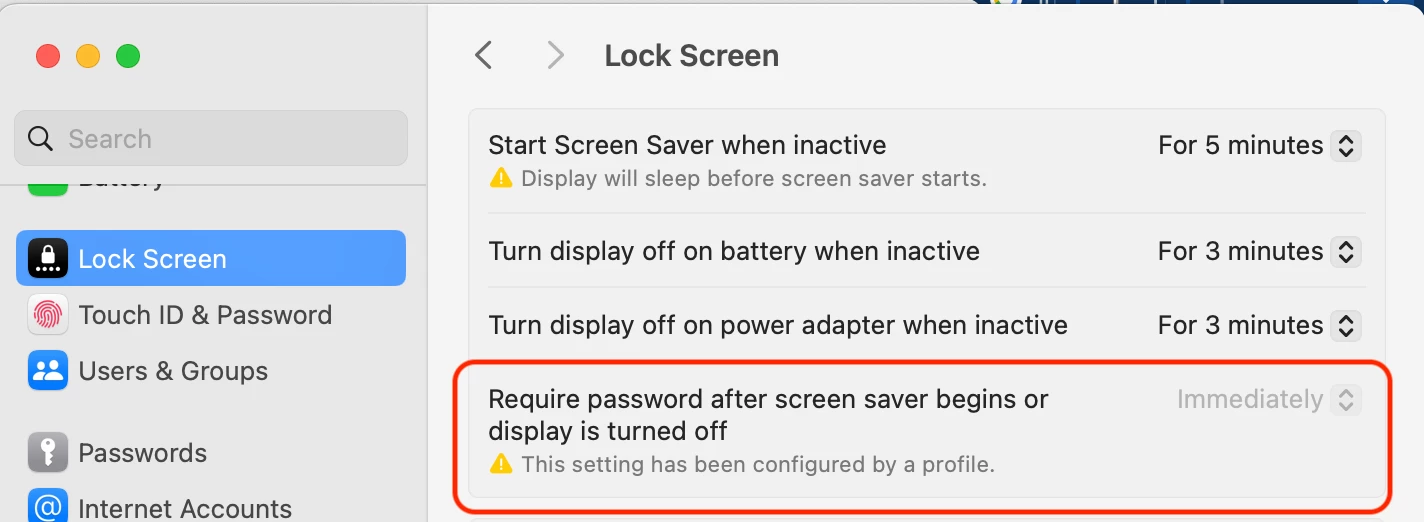The height and width of the screenshot is (522, 1424).
Task: Click the yellow minimize window button
Action: click(x=88, y=56)
